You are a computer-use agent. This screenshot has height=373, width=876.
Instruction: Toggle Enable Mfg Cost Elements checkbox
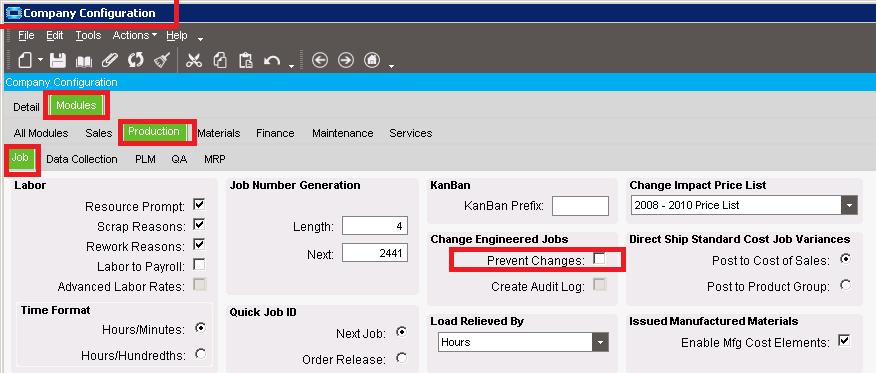pos(844,340)
